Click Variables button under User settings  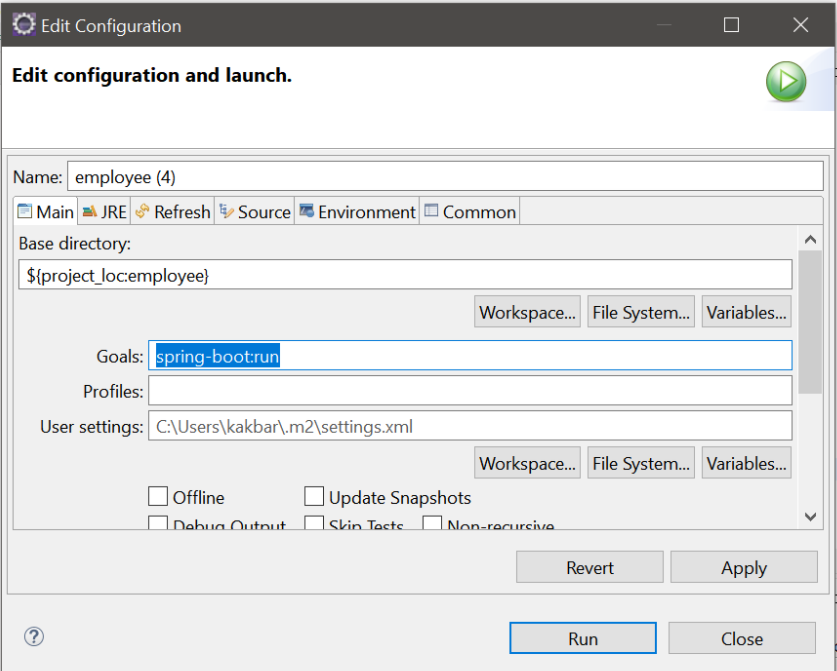(x=746, y=463)
